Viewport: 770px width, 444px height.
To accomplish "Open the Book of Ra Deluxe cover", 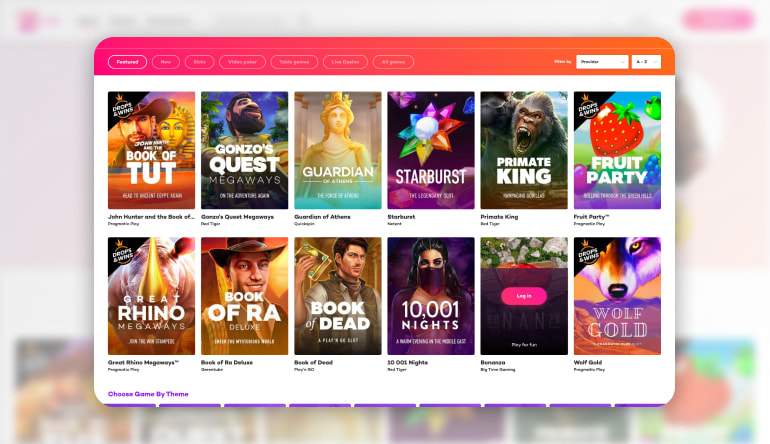I will (245, 296).
